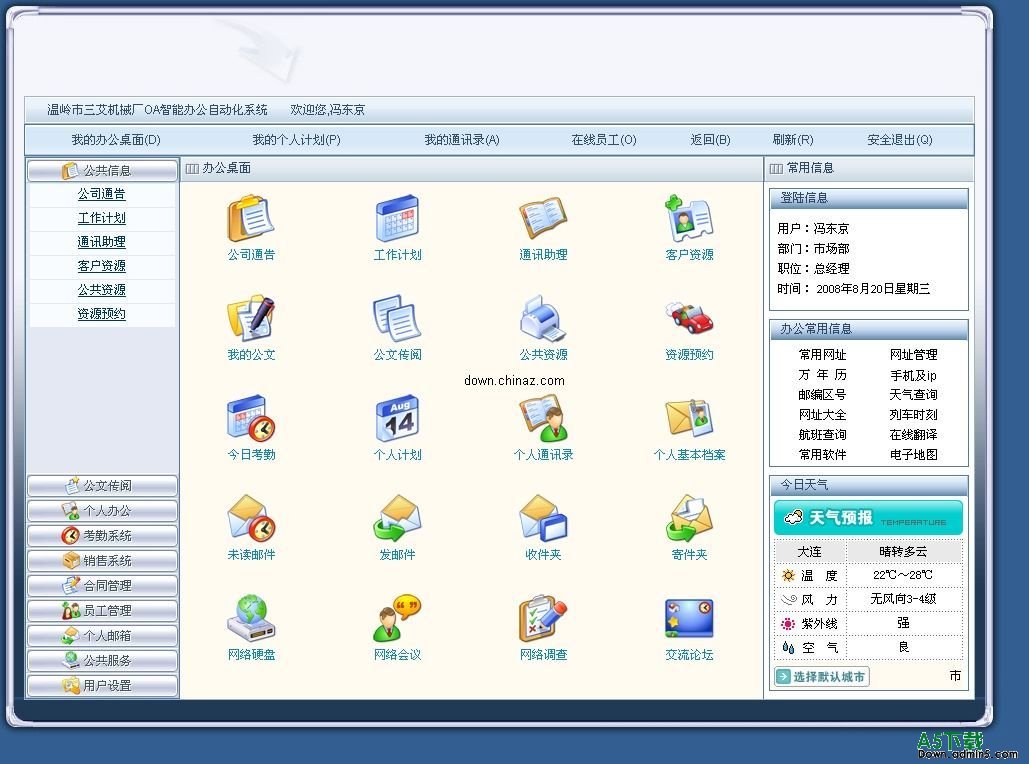This screenshot has width=1029, height=764.
Task: Open the 公司通告 desktop icon
Action: 250,219
